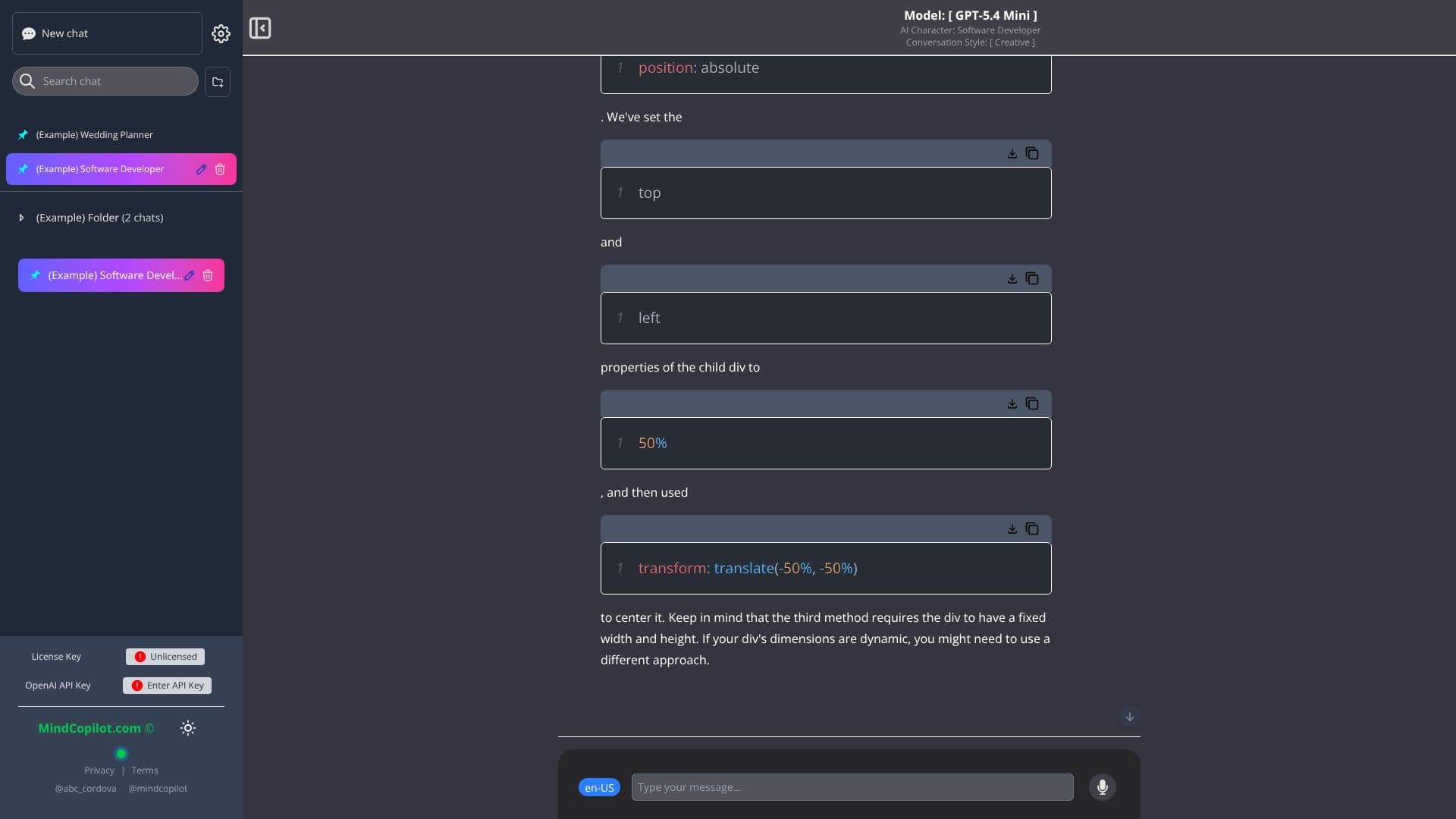Open the MindCopilot.com link
This screenshot has height=819, width=1456.
point(96,728)
